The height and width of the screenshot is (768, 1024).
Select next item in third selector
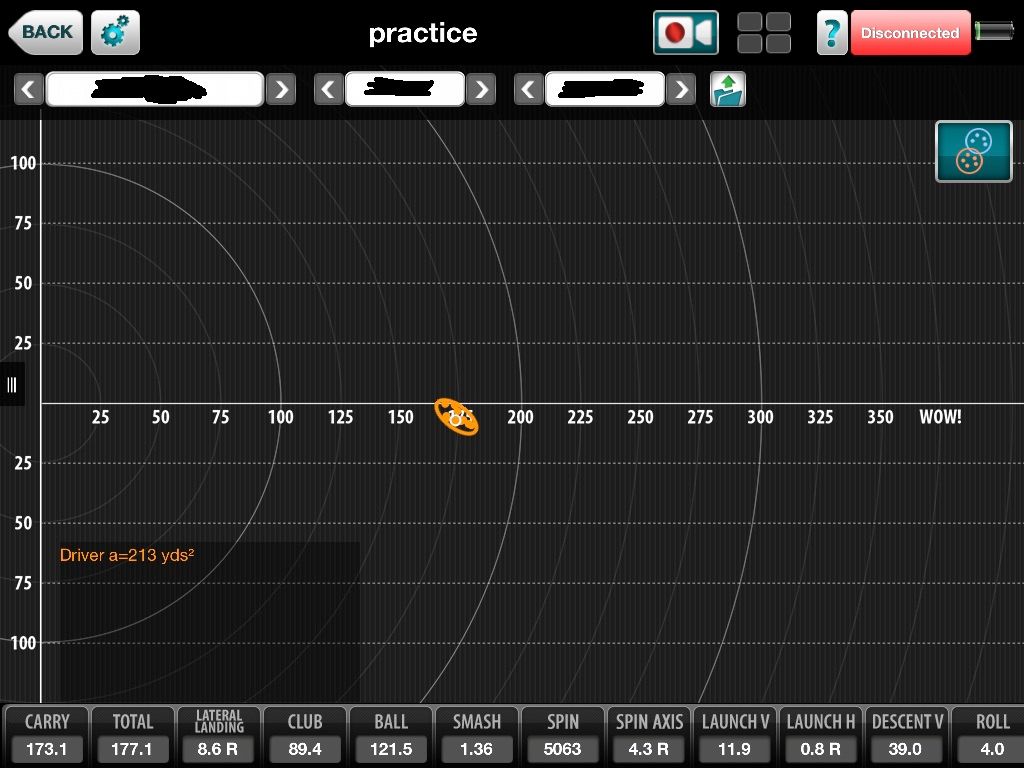point(681,89)
